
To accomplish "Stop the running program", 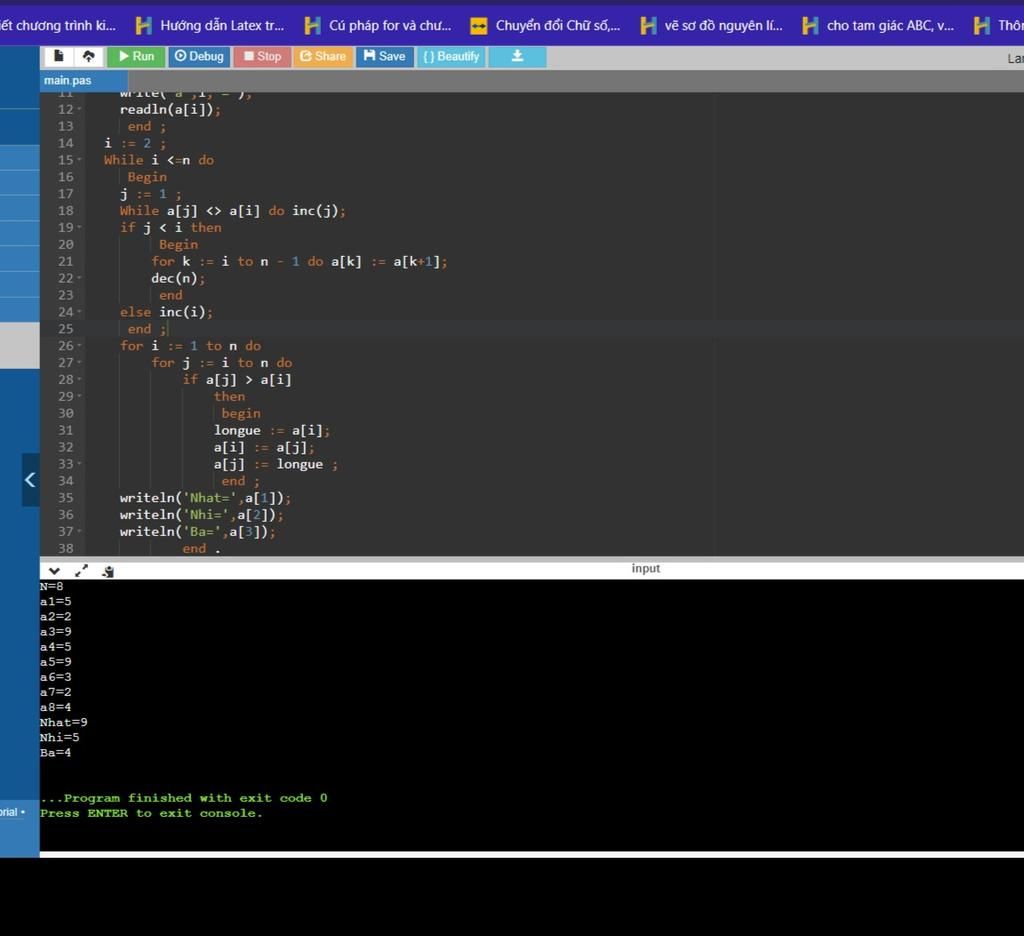I will tap(263, 56).
